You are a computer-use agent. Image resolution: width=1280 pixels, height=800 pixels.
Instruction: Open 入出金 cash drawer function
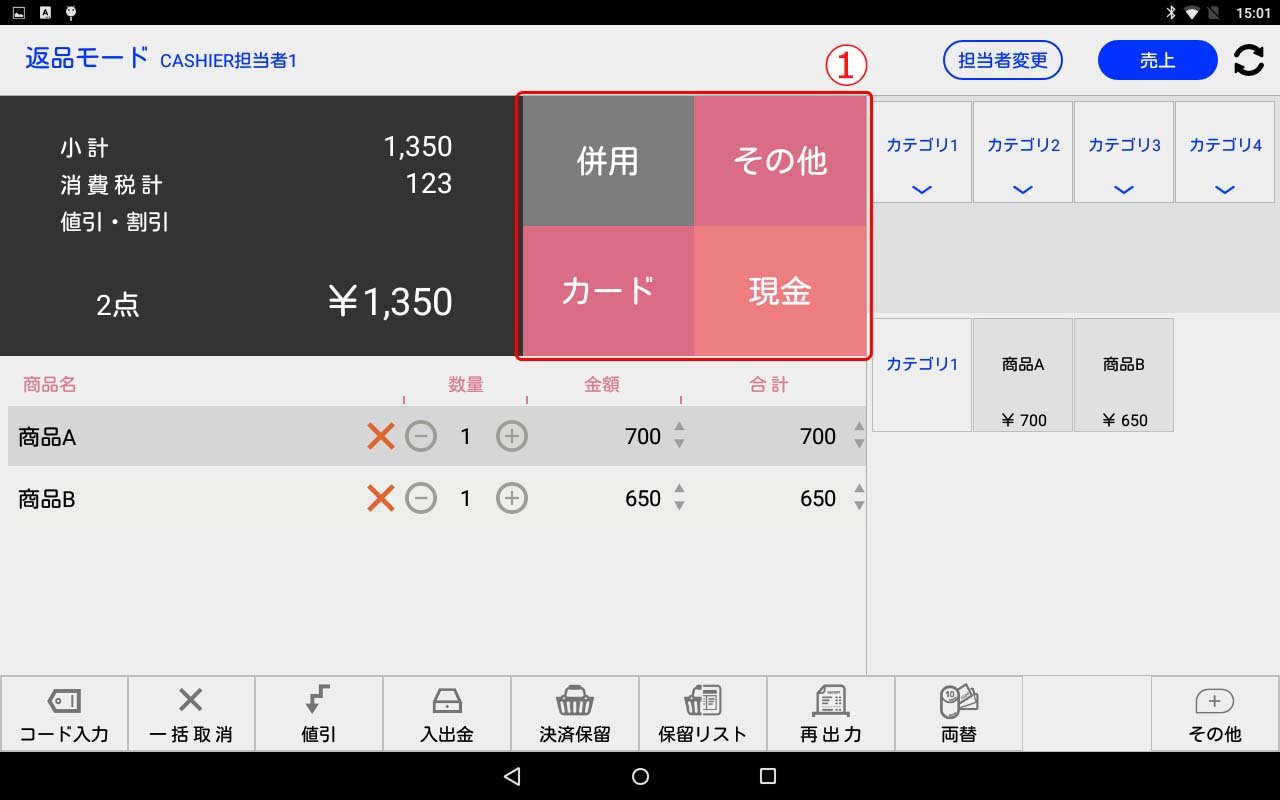(447, 714)
